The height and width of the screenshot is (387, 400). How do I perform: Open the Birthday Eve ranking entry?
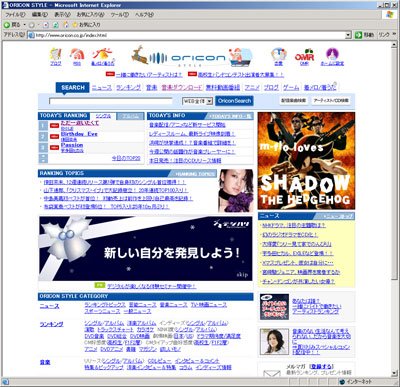[79, 134]
